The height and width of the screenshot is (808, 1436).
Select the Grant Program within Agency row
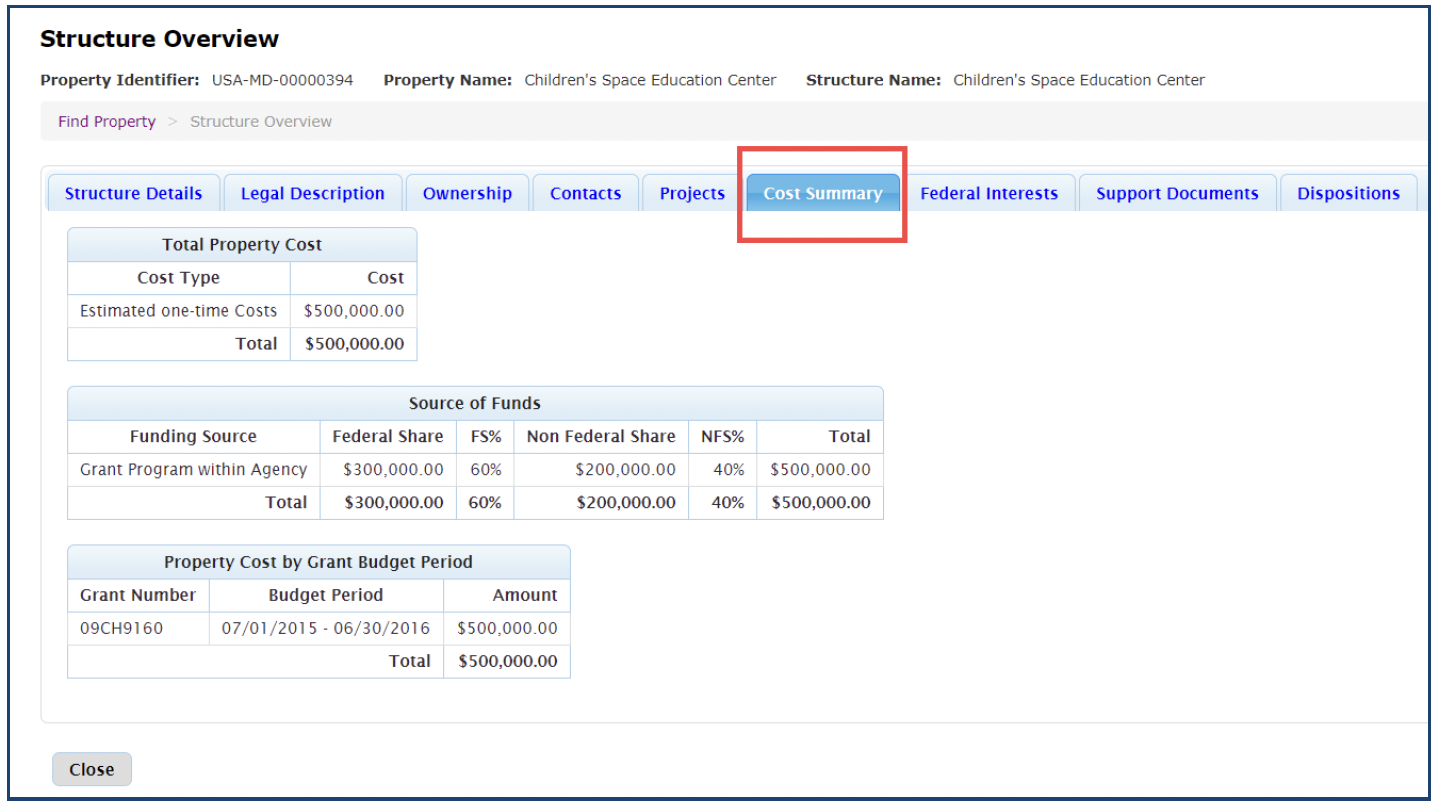pyautogui.click(x=193, y=469)
